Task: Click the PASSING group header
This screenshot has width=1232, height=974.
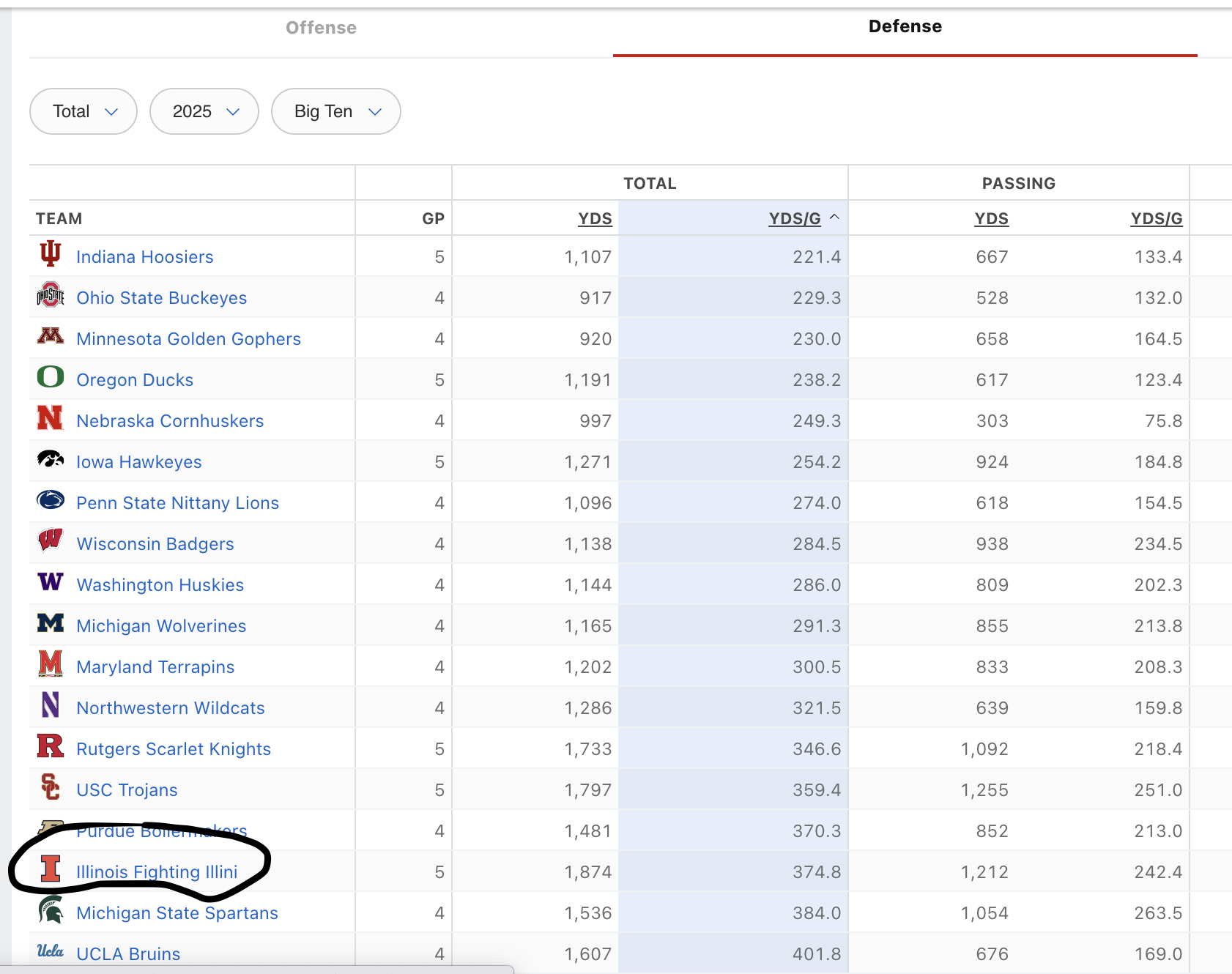Action: pos(1019,184)
